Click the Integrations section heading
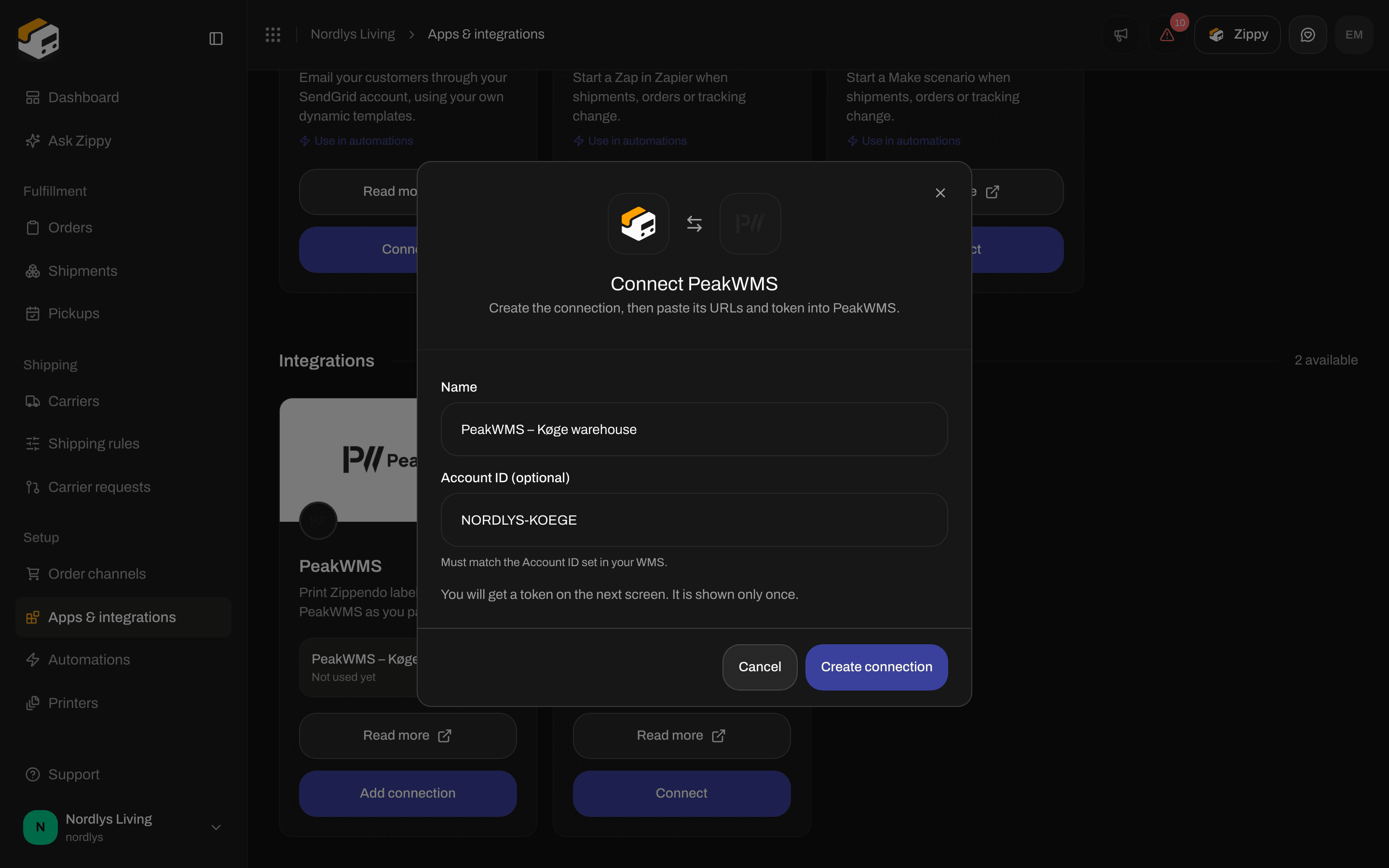Viewport: 1389px width, 868px height. point(327,361)
